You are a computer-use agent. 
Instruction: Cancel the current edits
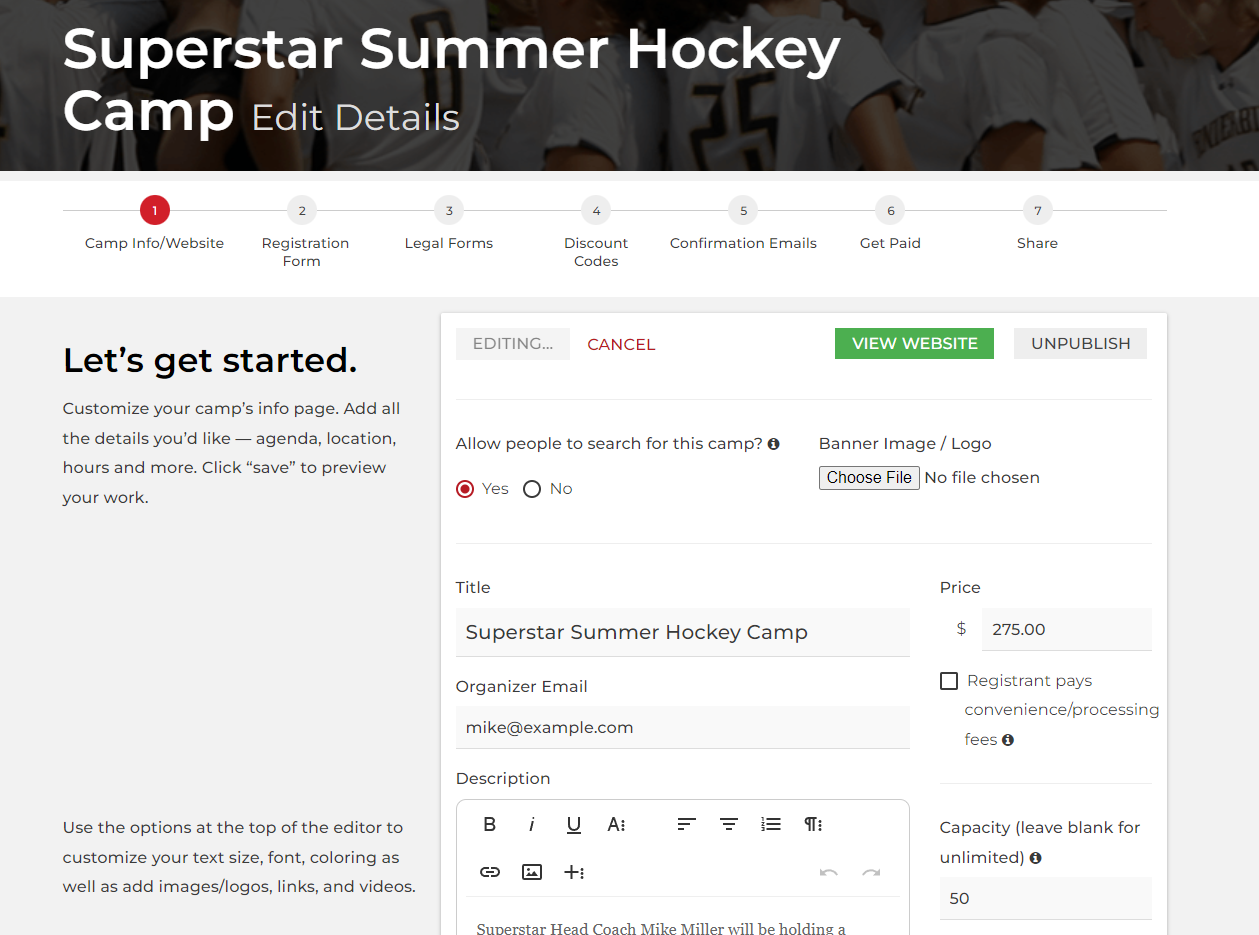click(x=620, y=343)
